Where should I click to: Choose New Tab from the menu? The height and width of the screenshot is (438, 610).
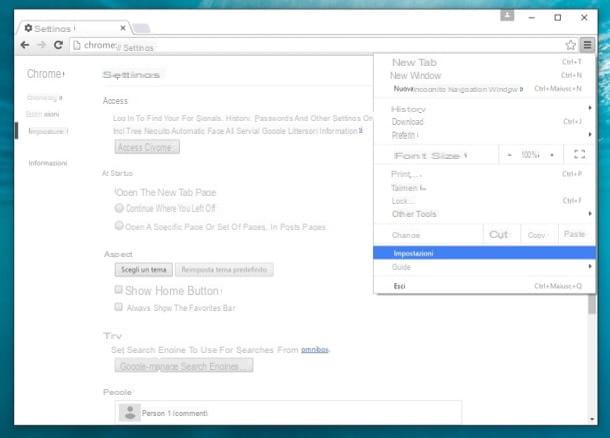click(484, 62)
